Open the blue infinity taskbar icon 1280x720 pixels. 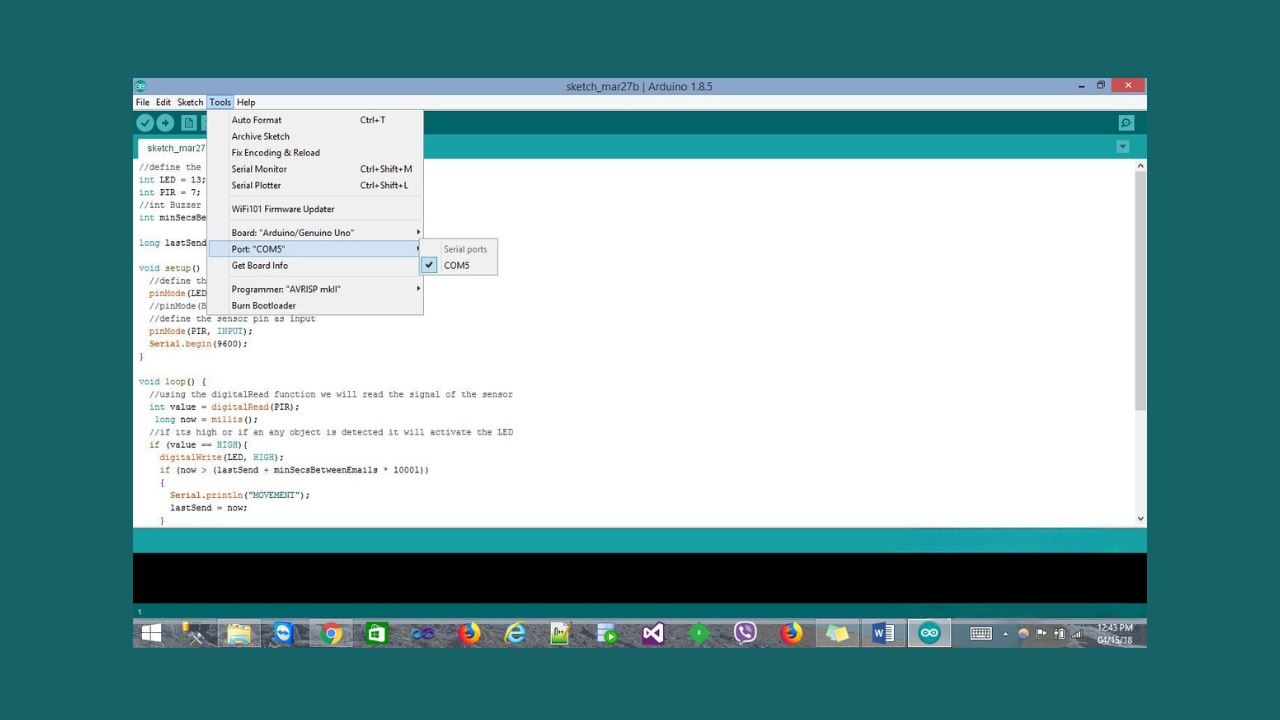(x=423, y=633)
